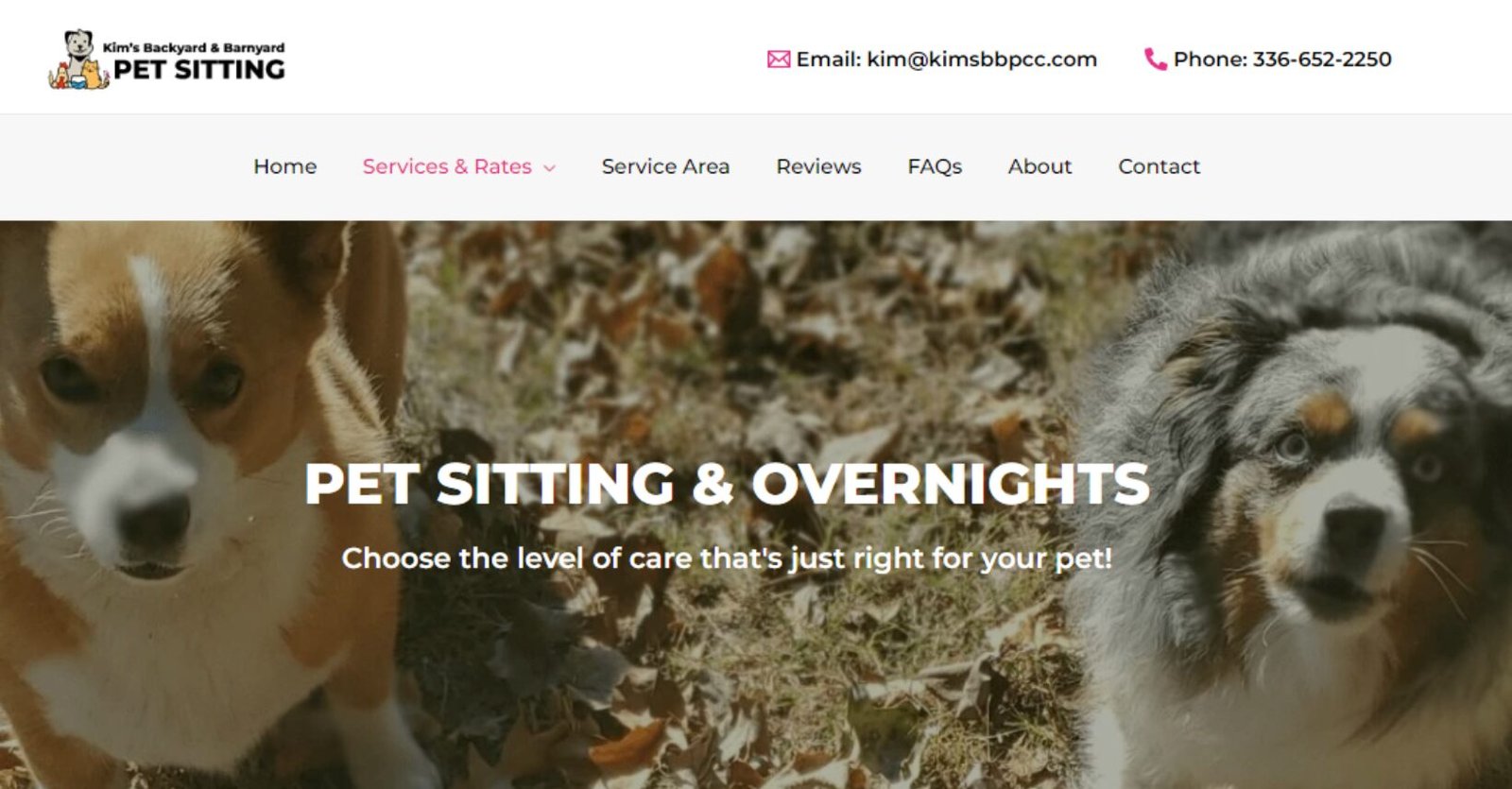Open the Contact page
The height and width of the screenshot is (789, 1512).
1159,166
